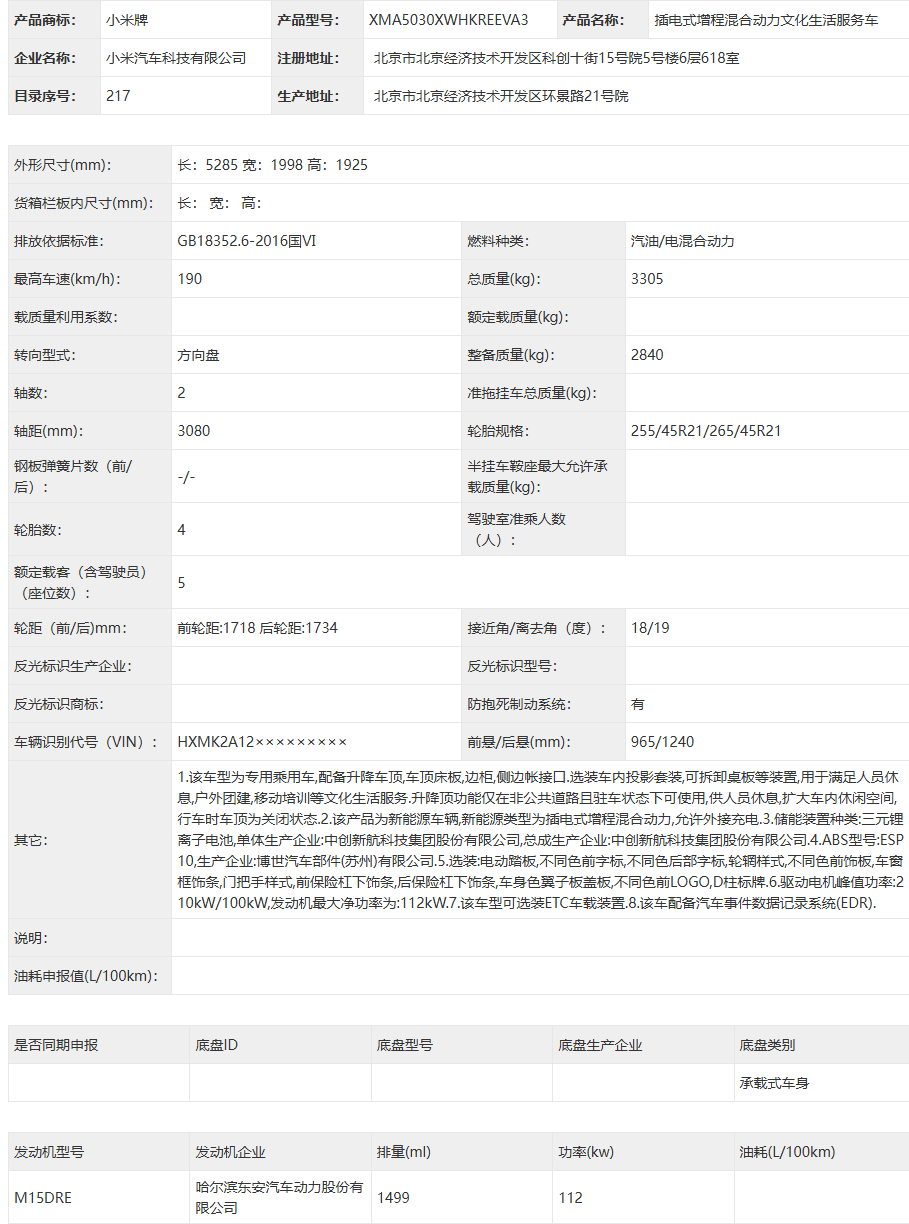Select the model number XMA5030XWHKREEVA3
Viewport: 909px width, 1224px height.
click(x=449, y=20)
